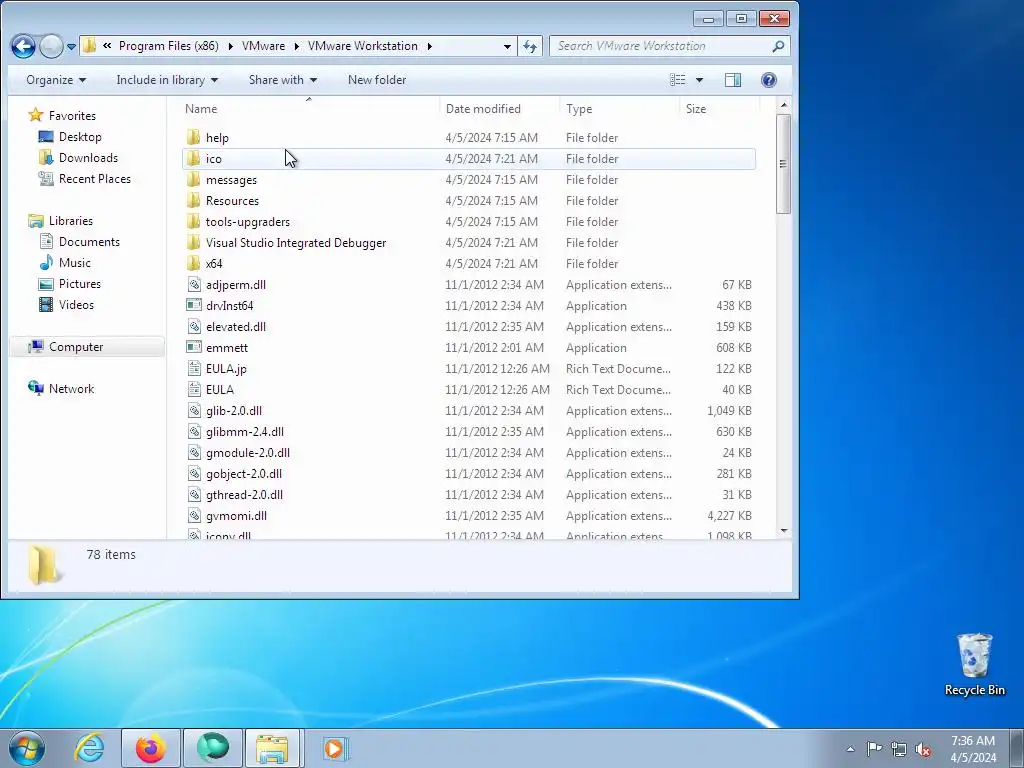This screenshot has width=1024, height=768.
Task: Click the search magnifier icon
Action: pos(778,46)
